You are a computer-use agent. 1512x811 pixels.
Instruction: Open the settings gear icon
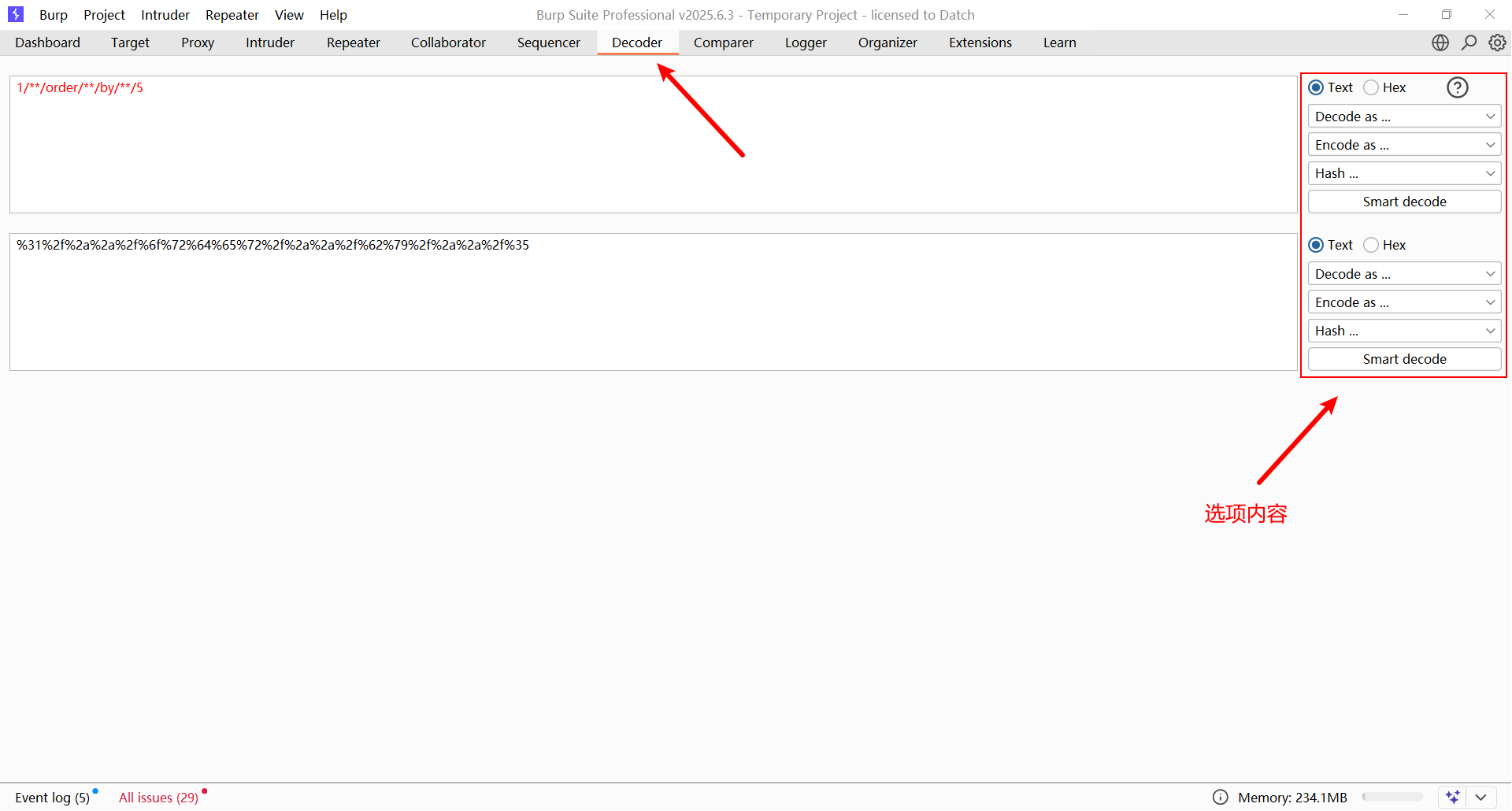click(1497, 43)
